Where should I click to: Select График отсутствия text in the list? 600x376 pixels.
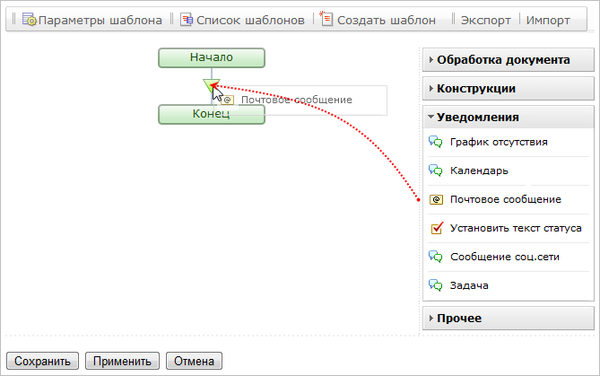pyautogui.click(x=499, y=142)
